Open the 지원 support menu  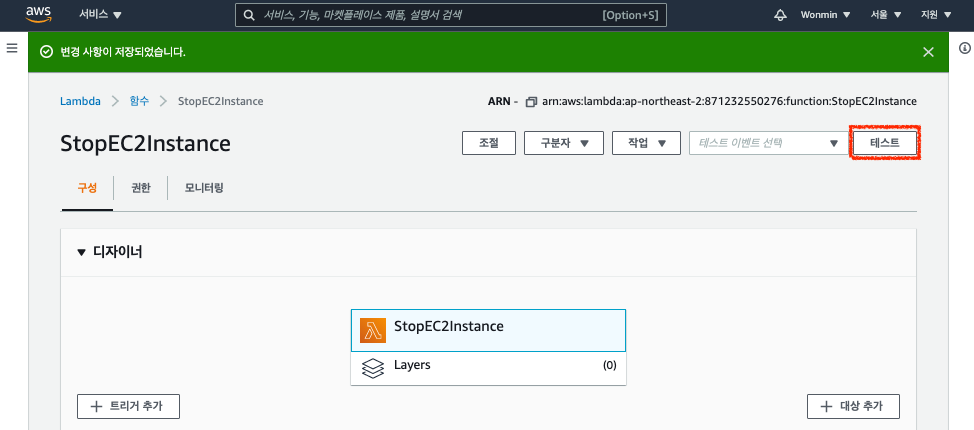pyautogui.click(x=936, y=15)
